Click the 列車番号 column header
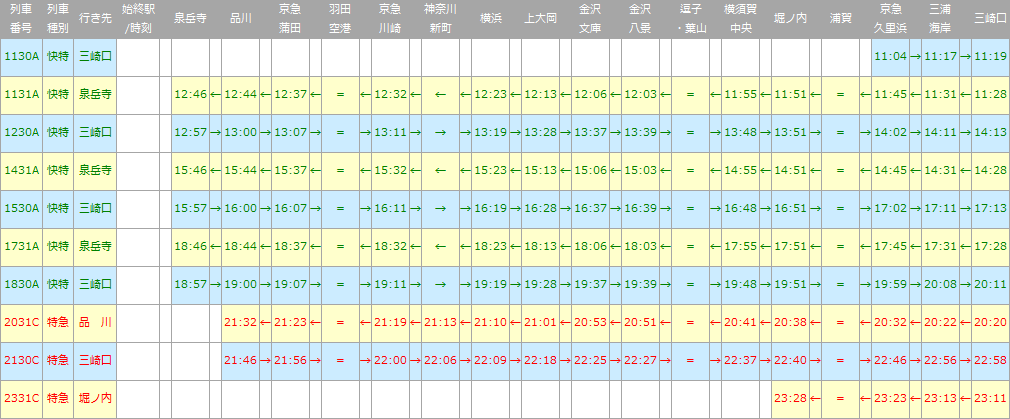This screenshot has height=419, width=1010. [x=21, y=19]
